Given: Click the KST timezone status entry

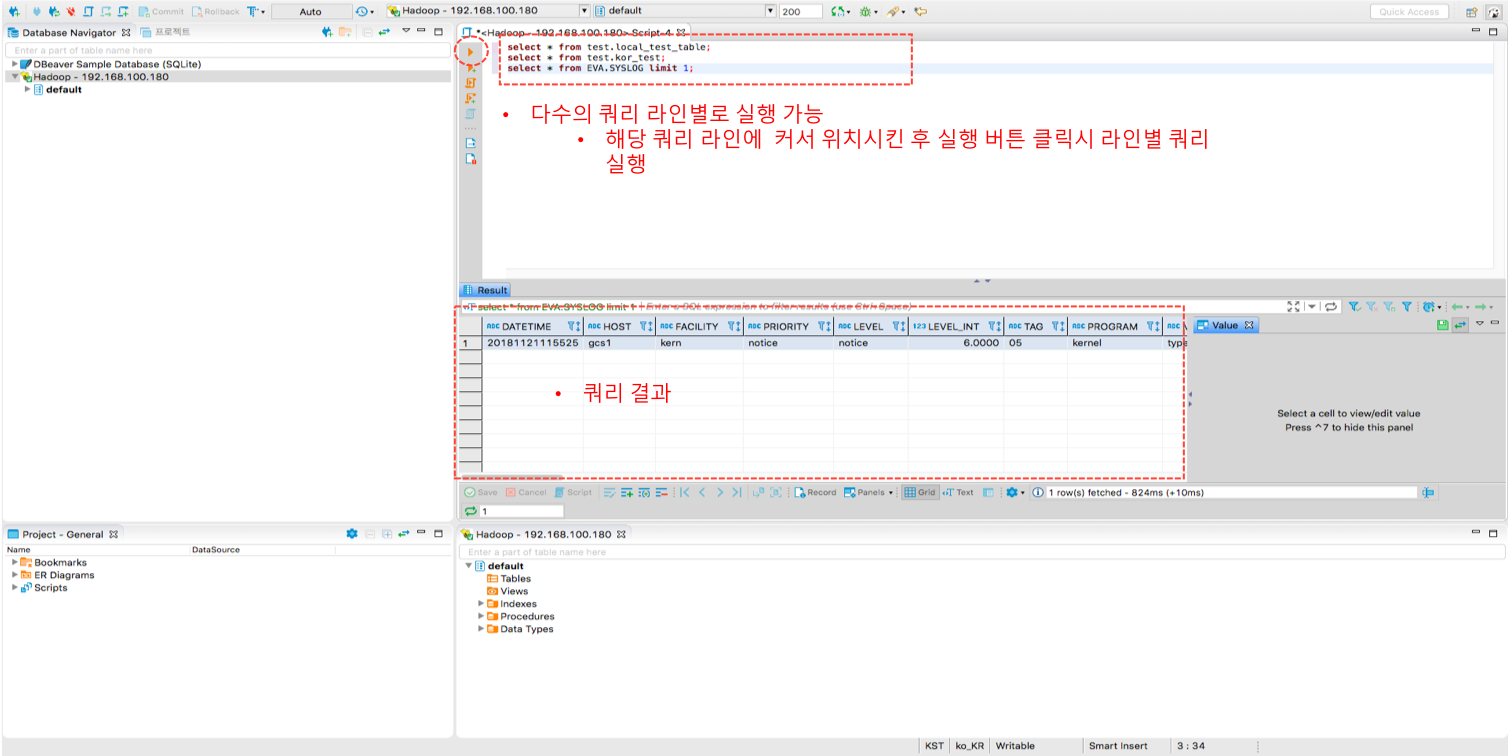Looking at the screenshot, I should point(934,746).
